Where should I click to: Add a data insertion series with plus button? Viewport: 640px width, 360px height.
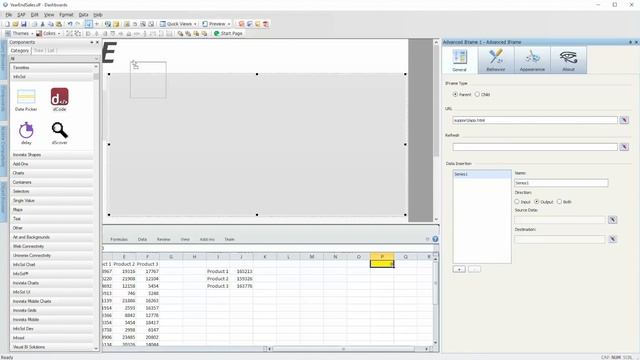click(459, 269)
